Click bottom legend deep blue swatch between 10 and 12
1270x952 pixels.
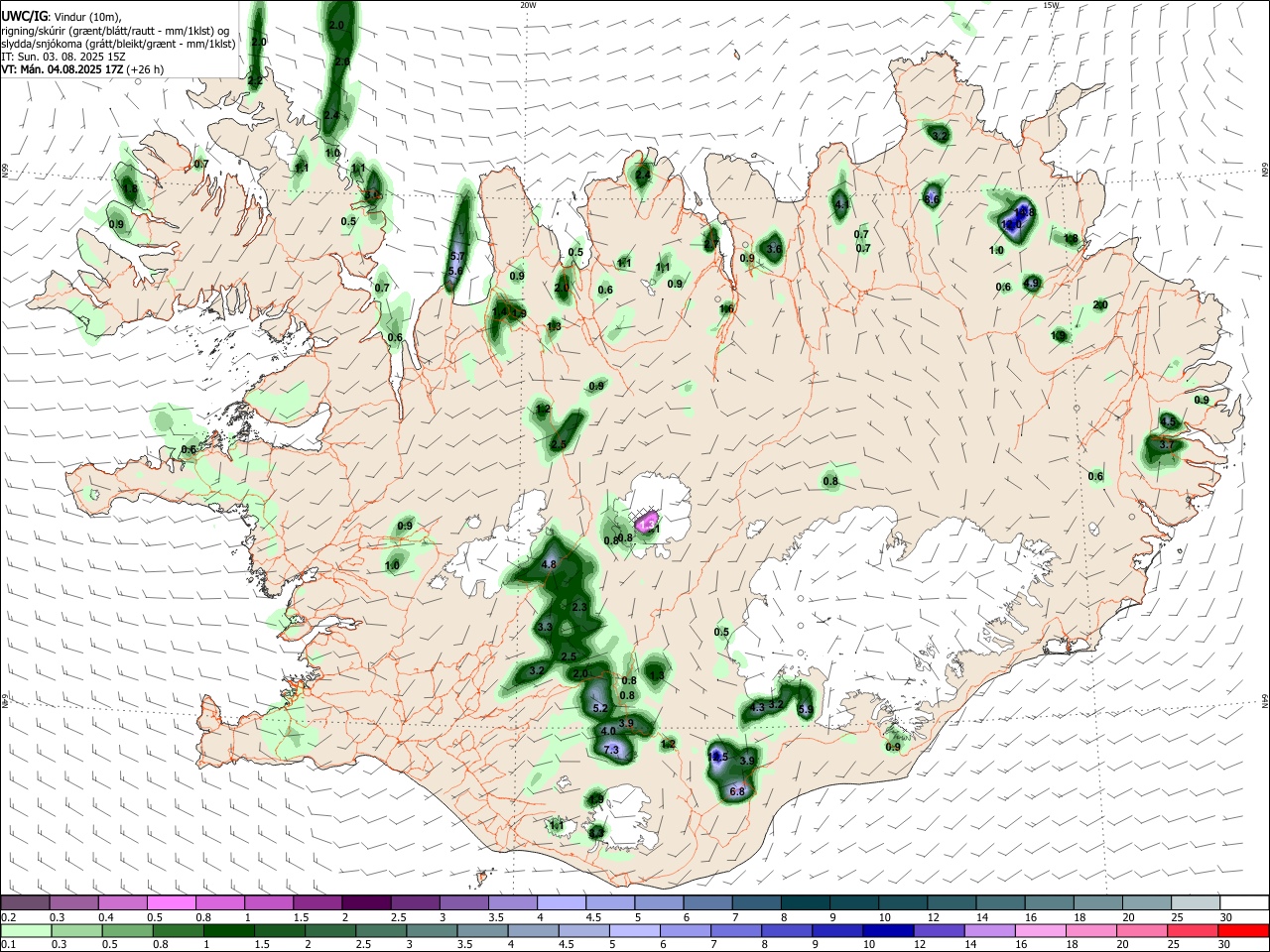pos(889,930)
